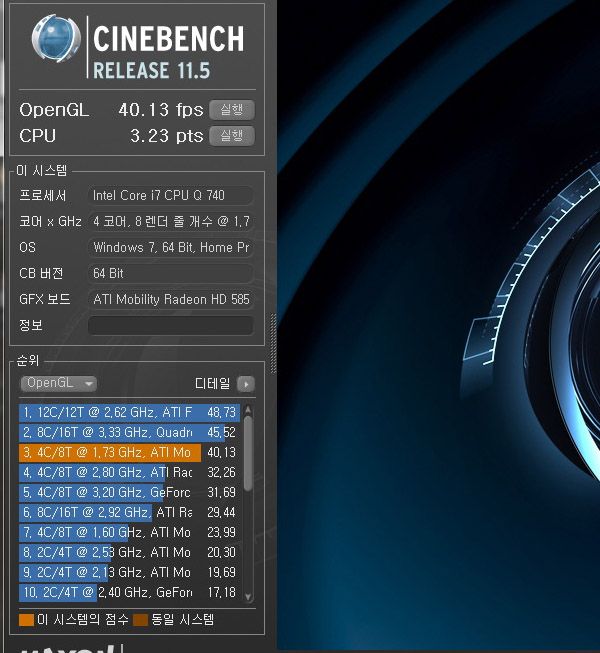
Task: Select ranking row 1. 12C/12T @ 2.62 GHz
Action: [129, 412]
